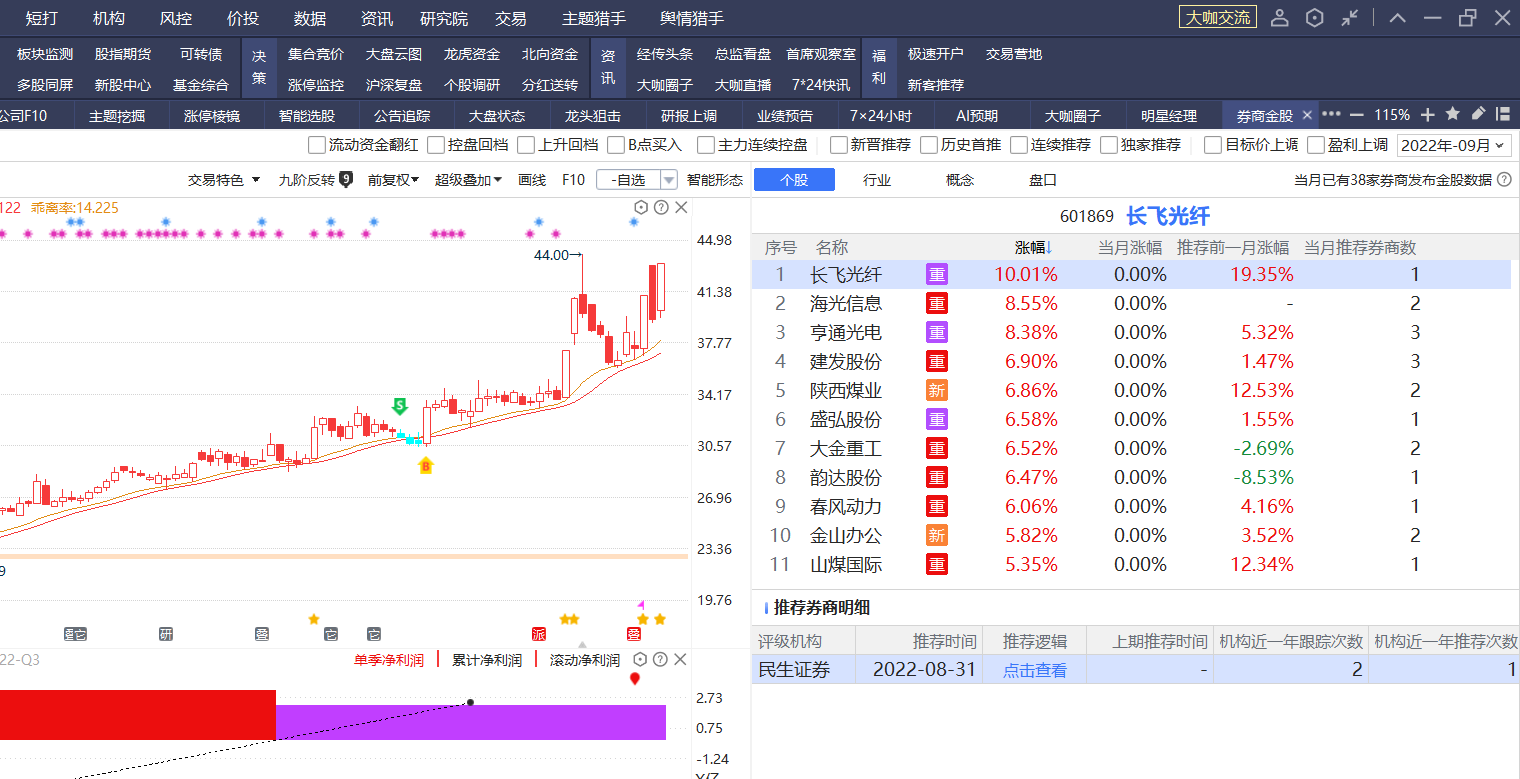The width and height of the screenshot is (1520, 779).
Task: Click the number 9 badge beside 九阶反转
Action: point(346,180)
